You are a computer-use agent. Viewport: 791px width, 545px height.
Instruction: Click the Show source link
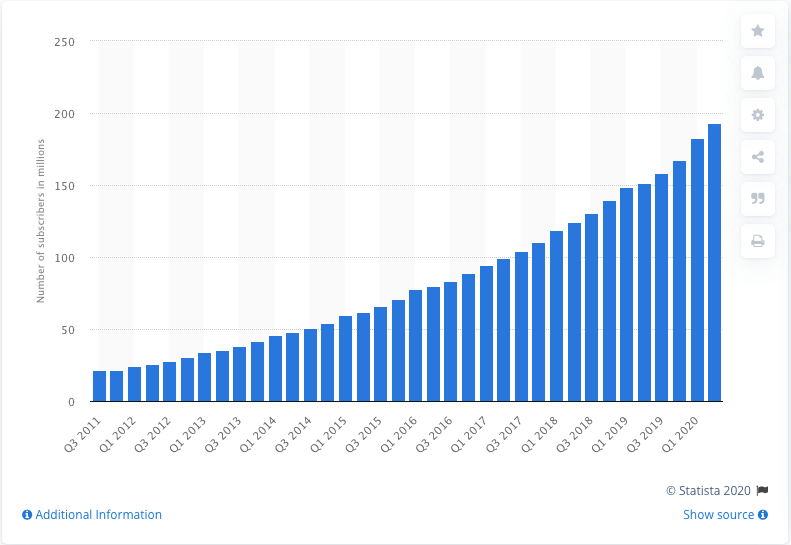[x=719, y=515]
